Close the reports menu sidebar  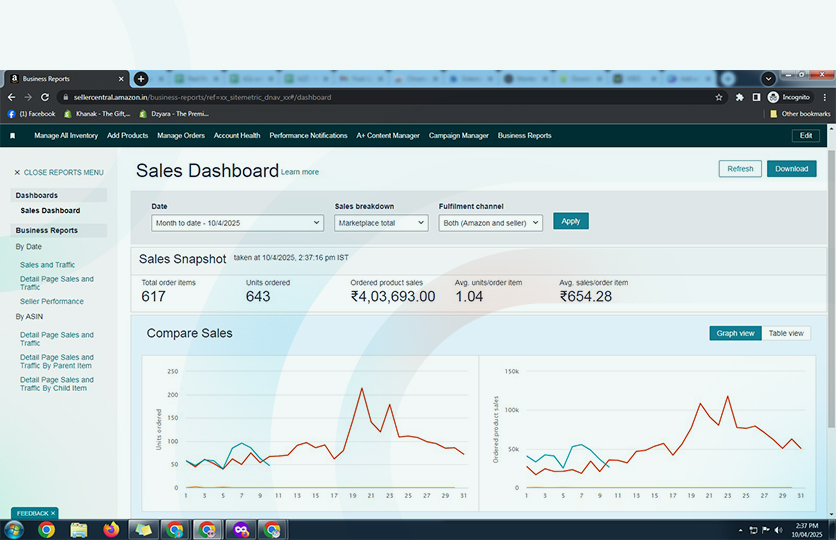pyautogui.click(x=58, y=172)
